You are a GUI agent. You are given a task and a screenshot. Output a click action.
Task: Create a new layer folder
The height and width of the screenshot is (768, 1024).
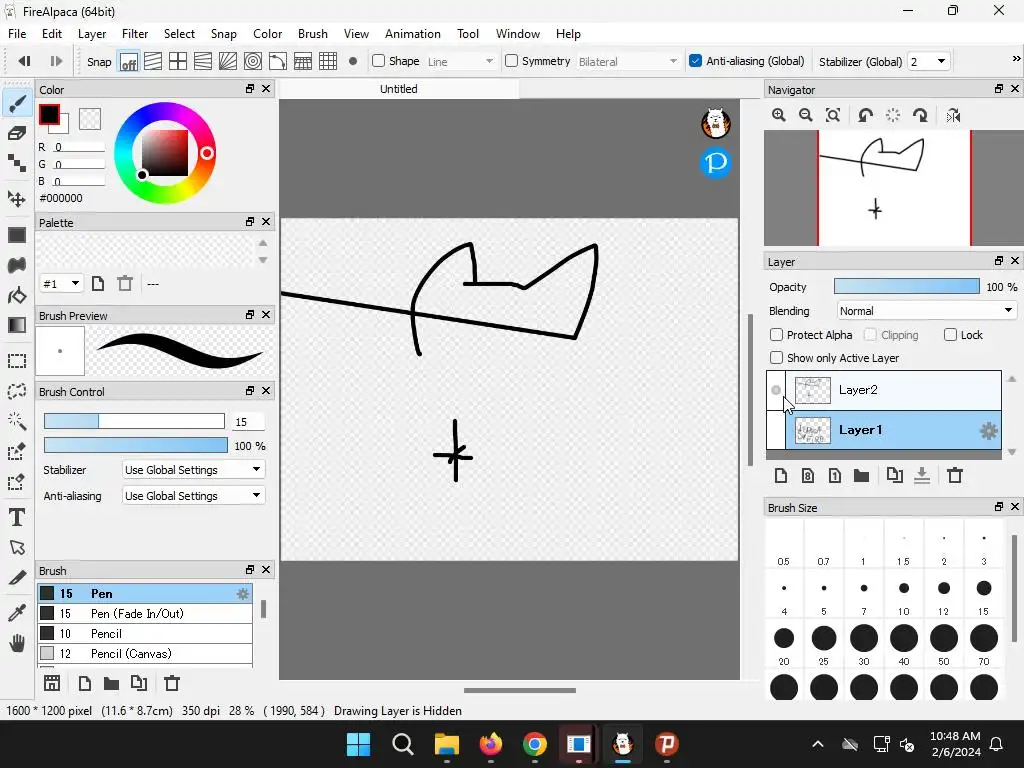861,475
